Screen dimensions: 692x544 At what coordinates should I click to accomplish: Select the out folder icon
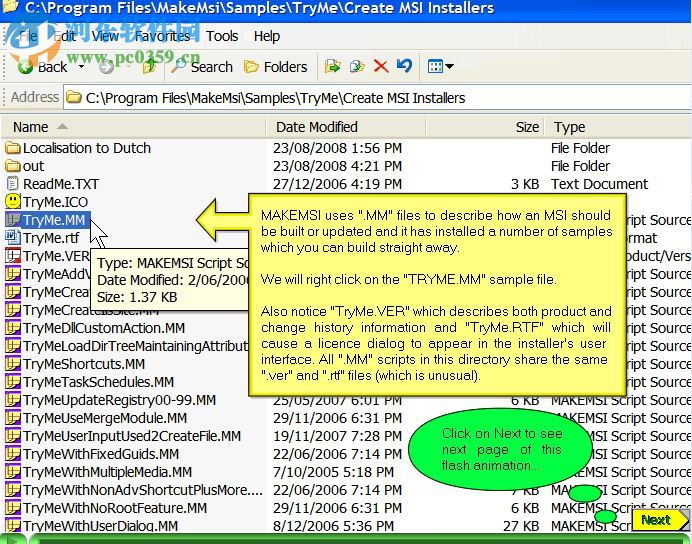[13, 166]
